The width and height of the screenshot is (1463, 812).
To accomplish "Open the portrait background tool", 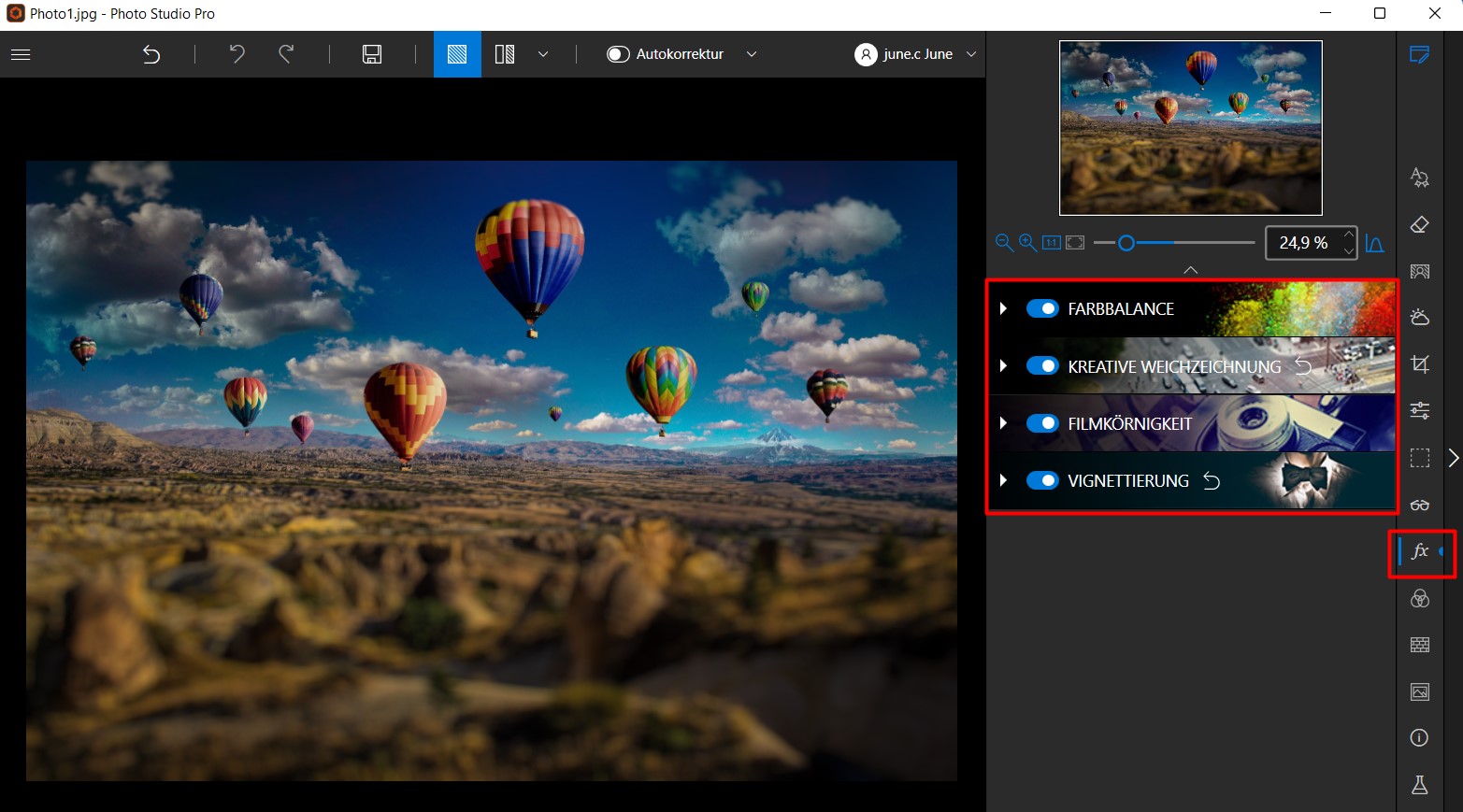I will click(1420, 271).
